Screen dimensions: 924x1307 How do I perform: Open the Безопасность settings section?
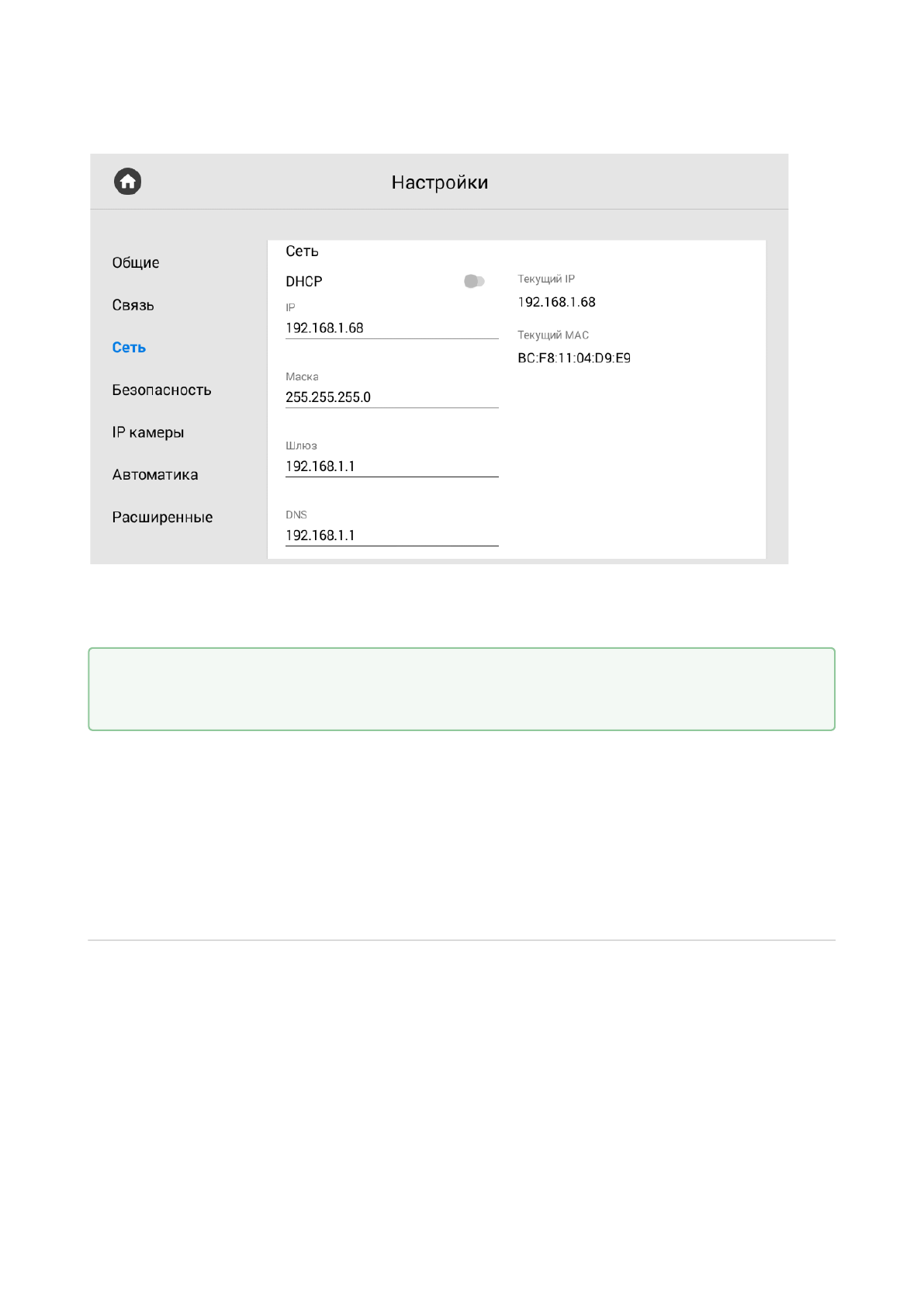click(x=161, y=390)
